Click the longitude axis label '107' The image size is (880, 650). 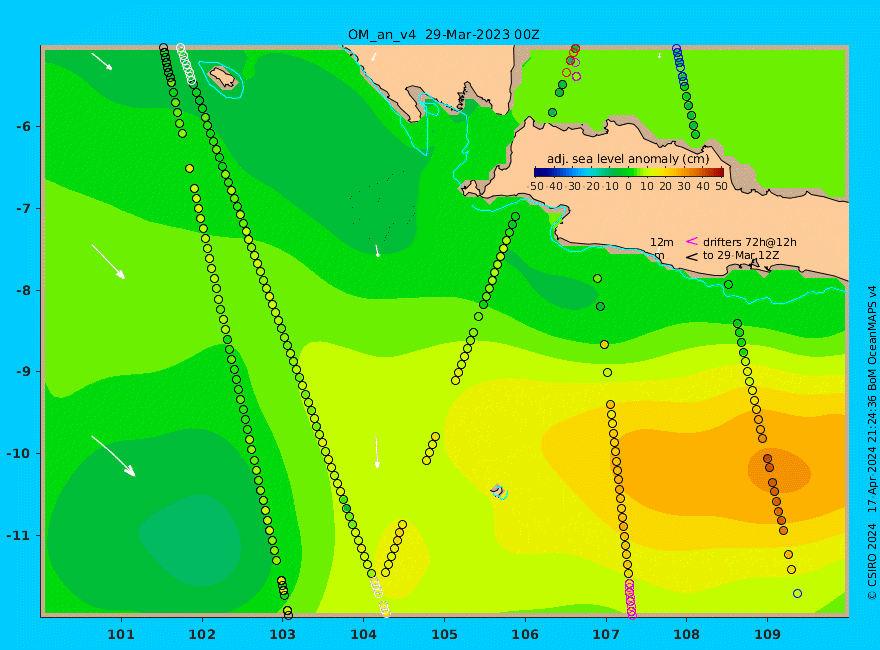[x=606, y=635]
